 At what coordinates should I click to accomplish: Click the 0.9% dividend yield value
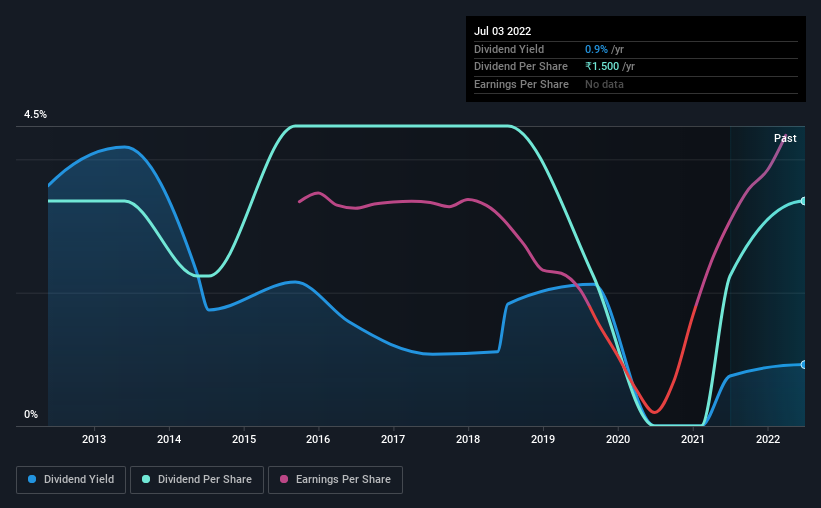click(596, 49)
